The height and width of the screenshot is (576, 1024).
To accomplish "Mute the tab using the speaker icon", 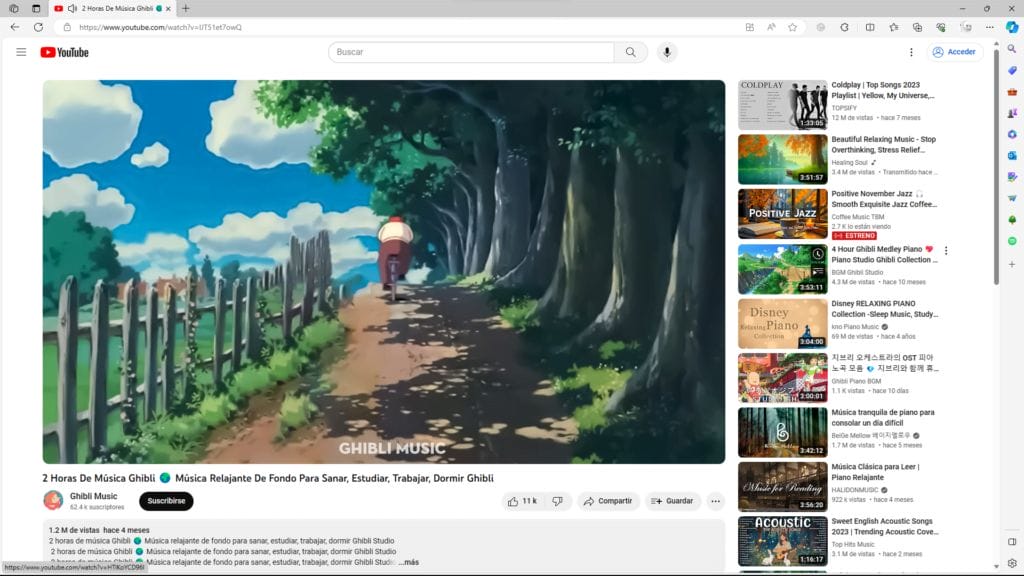I will (x=72, y=8).
